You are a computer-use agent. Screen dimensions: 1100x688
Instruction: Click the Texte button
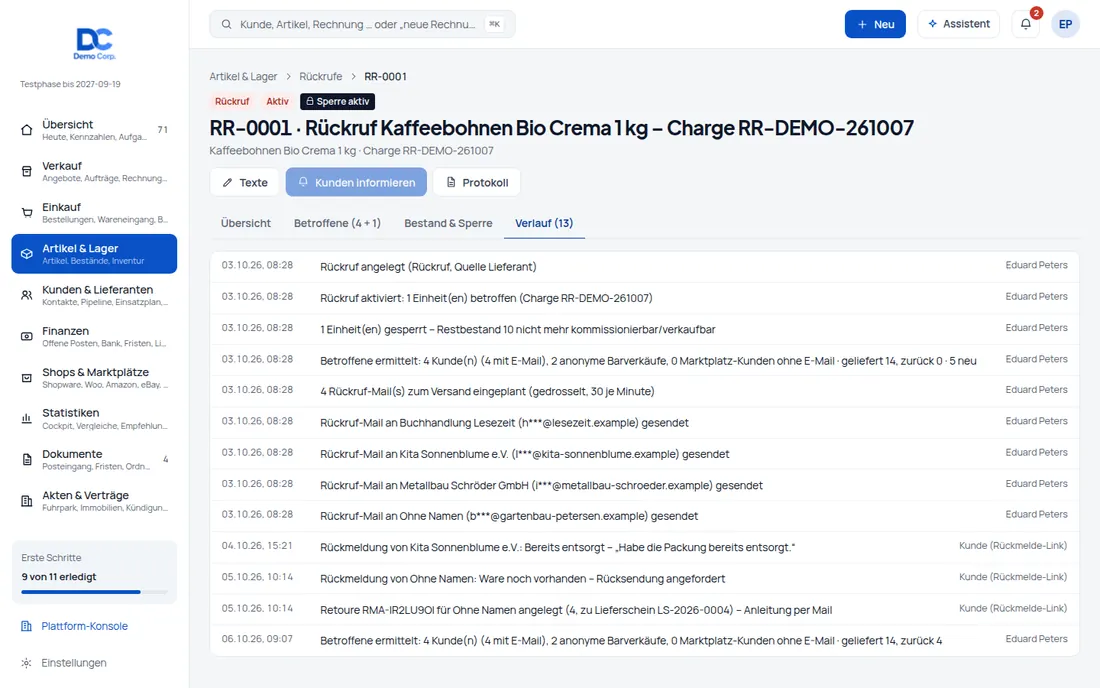pyautogui.click(x=244, y=182)
